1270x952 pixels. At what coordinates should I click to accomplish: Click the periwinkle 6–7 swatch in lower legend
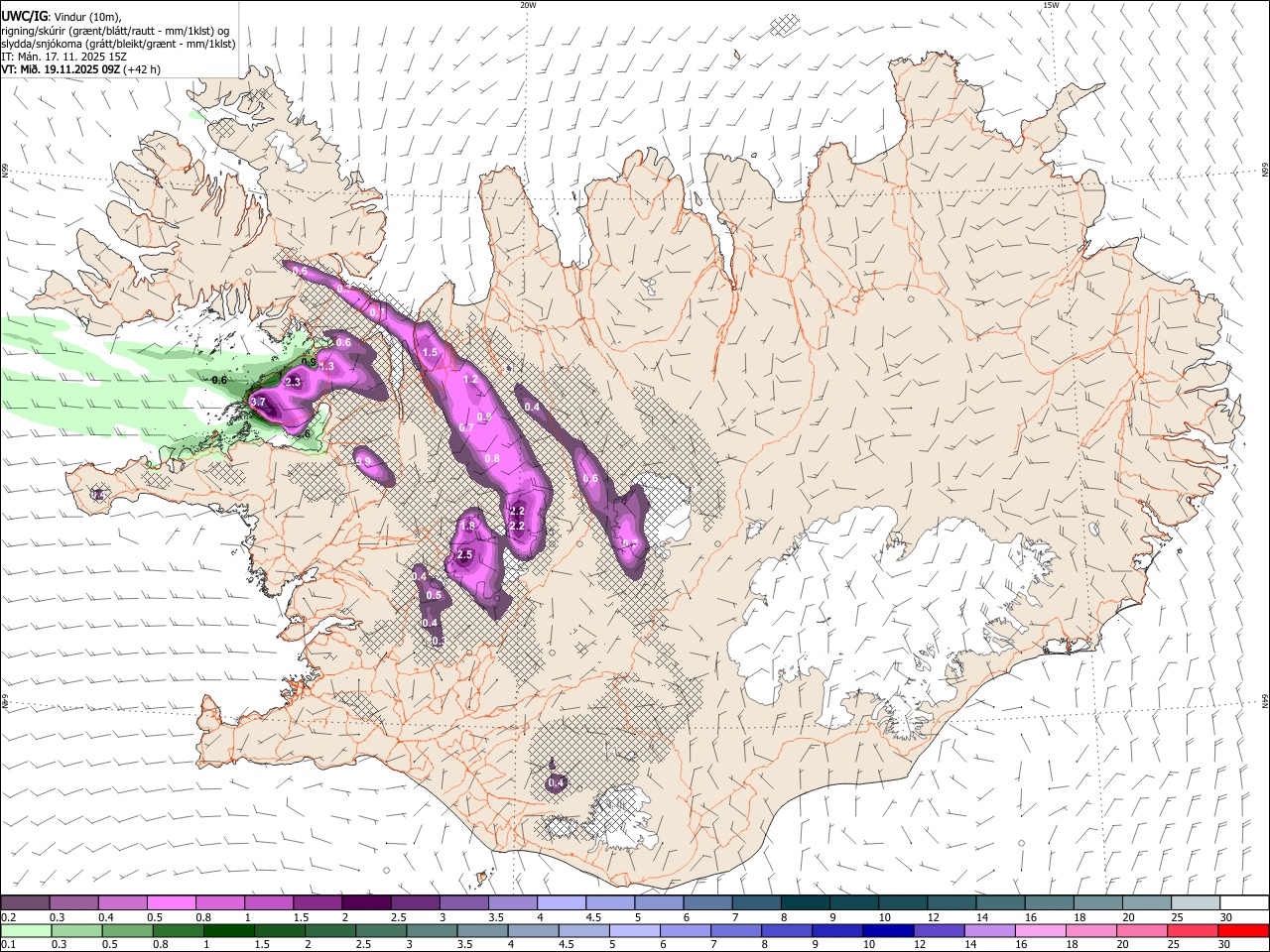pos(686,930)
